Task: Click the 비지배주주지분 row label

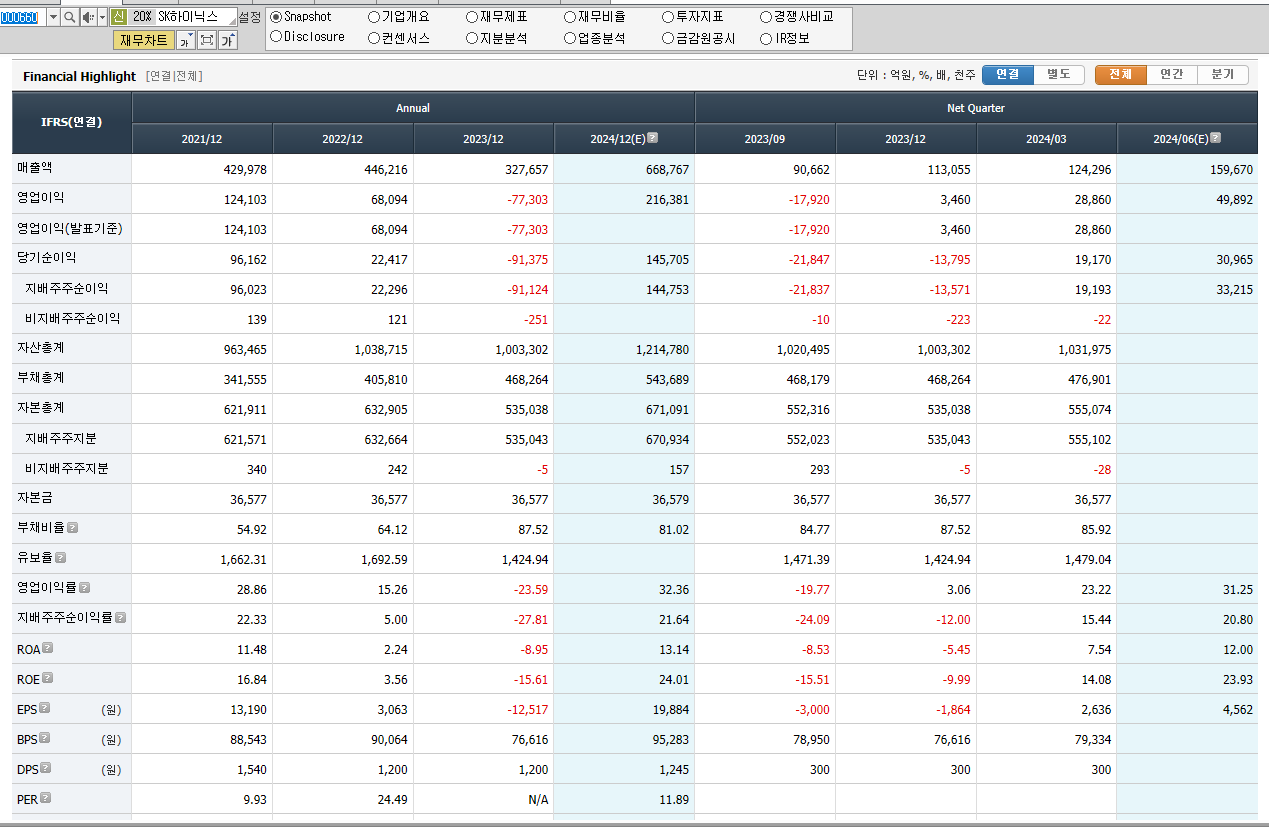Action: (x=67, y=468)
